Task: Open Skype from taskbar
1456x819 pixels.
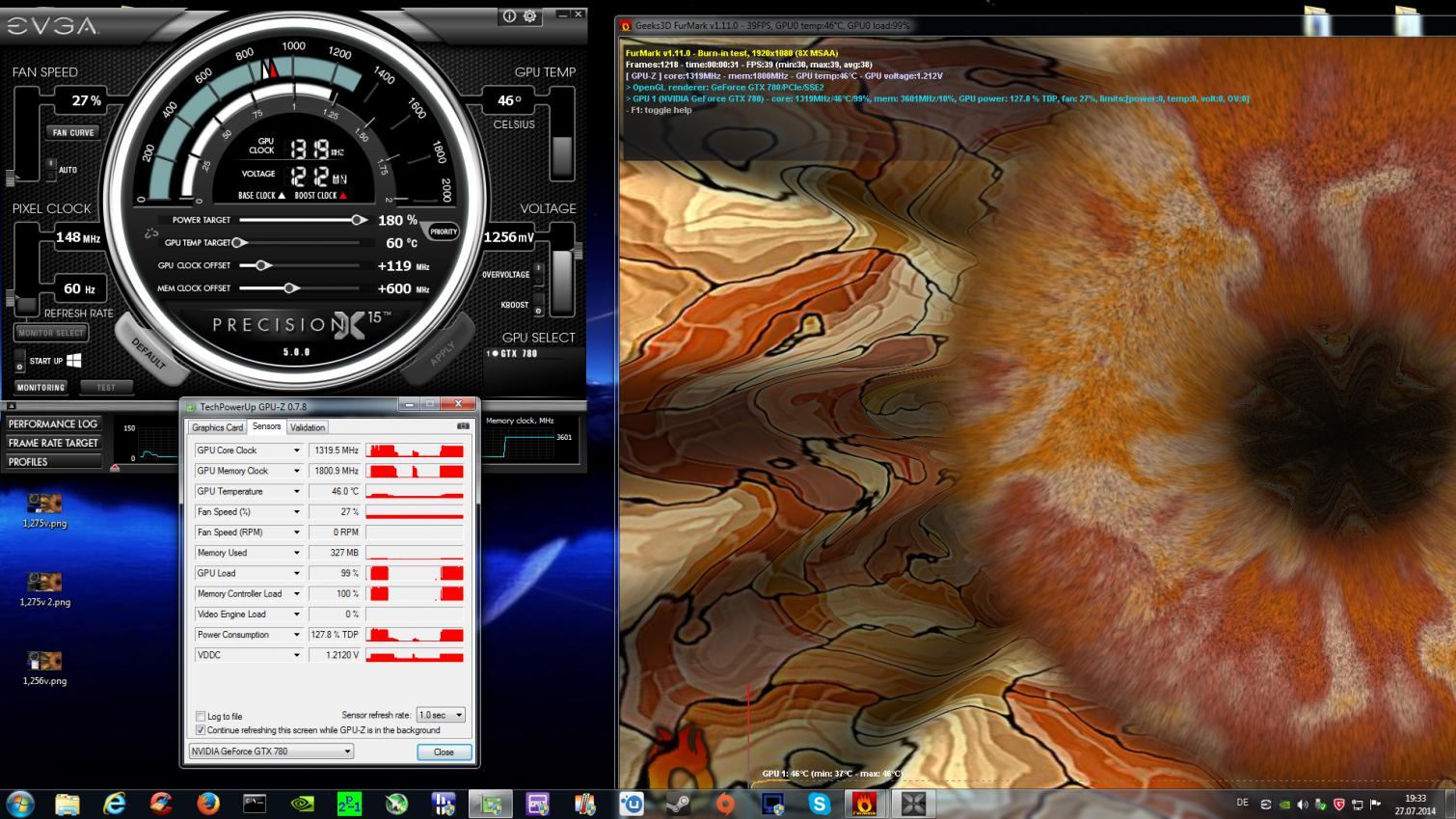Action: point(820,803)
